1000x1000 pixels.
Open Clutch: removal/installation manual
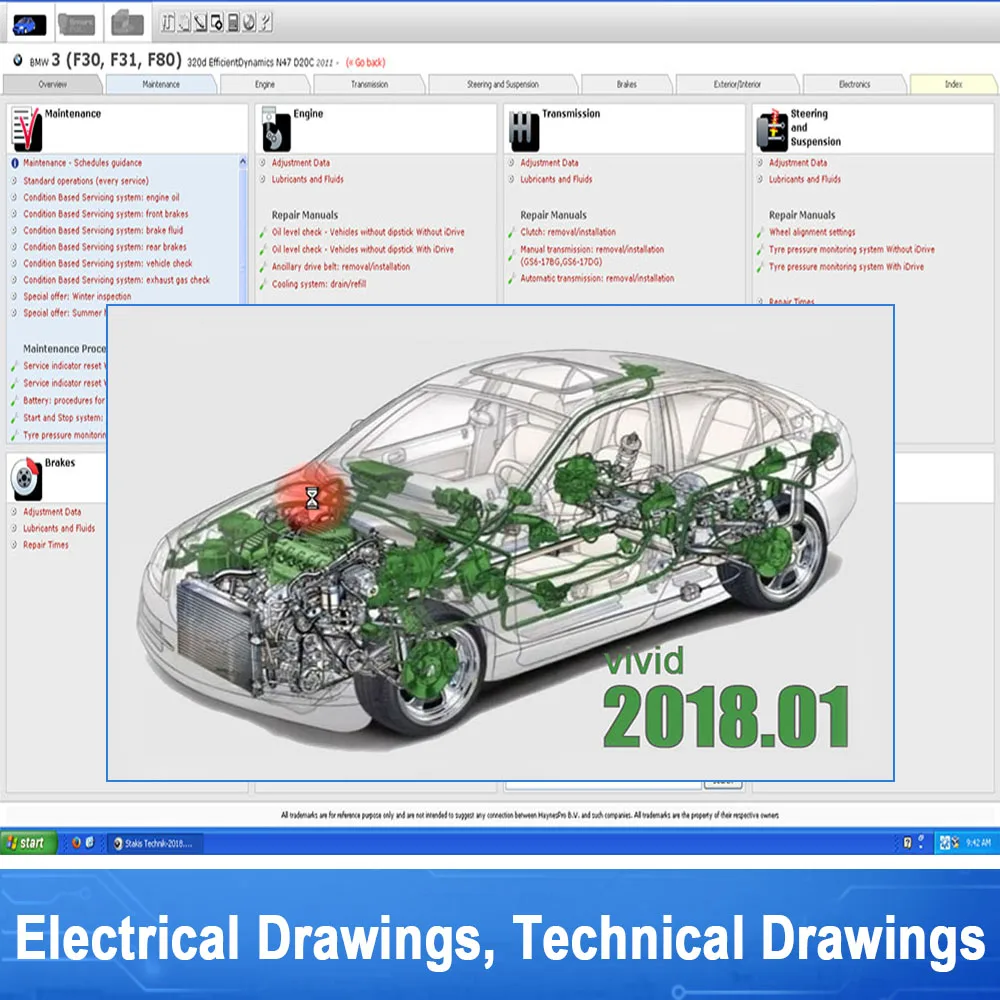point(568,232)
